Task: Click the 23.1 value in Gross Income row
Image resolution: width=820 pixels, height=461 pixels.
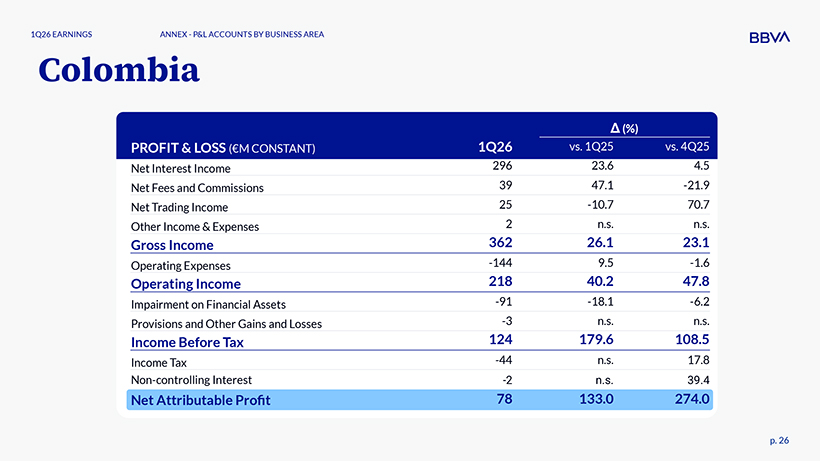Action: pyautogui.click(x=696, y=243)
